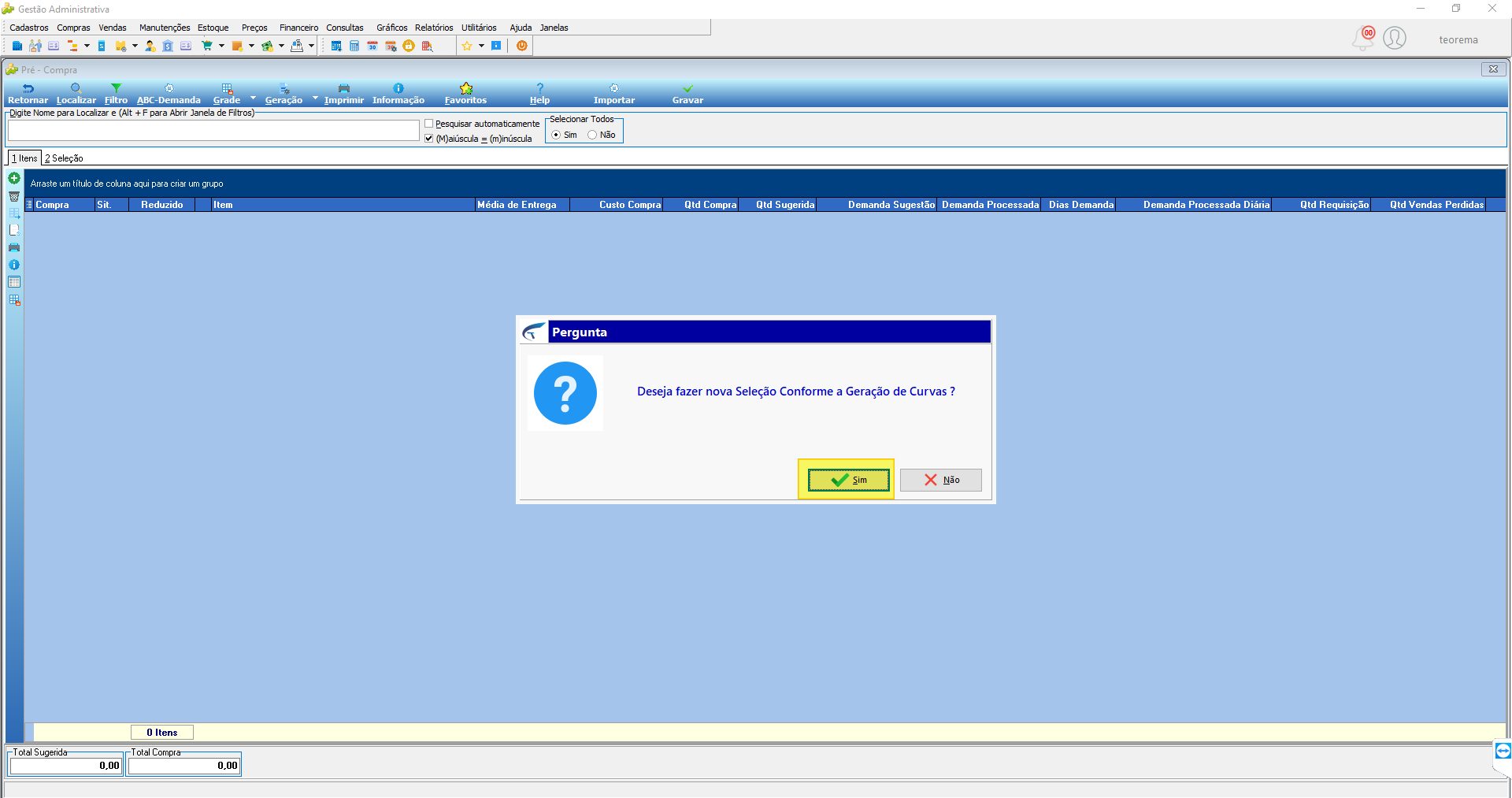Click the green plus add icon in the left sidebar

[x=14, y=179]
